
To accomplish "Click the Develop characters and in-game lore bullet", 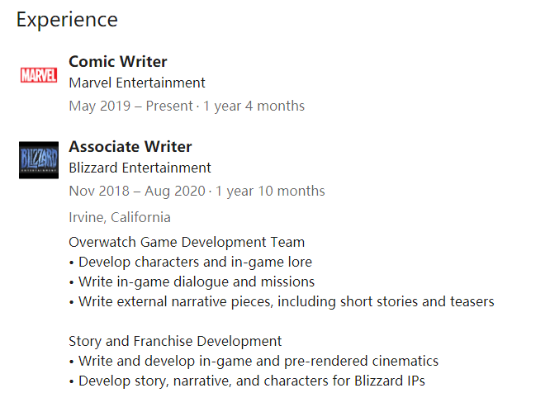I will point(190,262).
